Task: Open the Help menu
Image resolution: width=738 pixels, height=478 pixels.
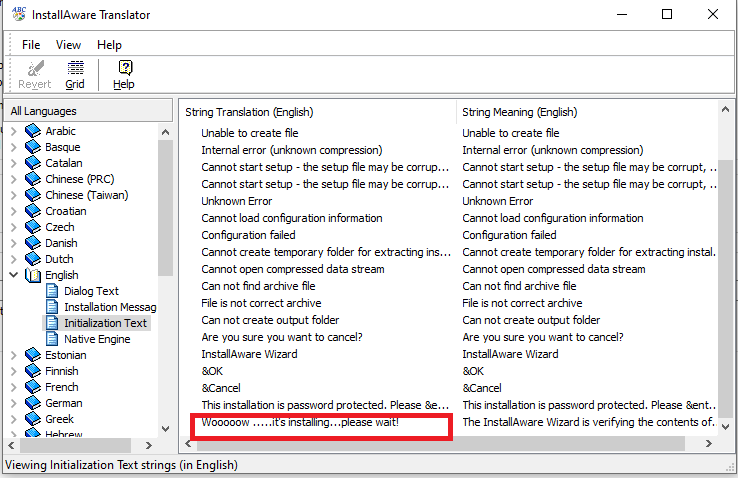Action: click(x=109, y=45)
